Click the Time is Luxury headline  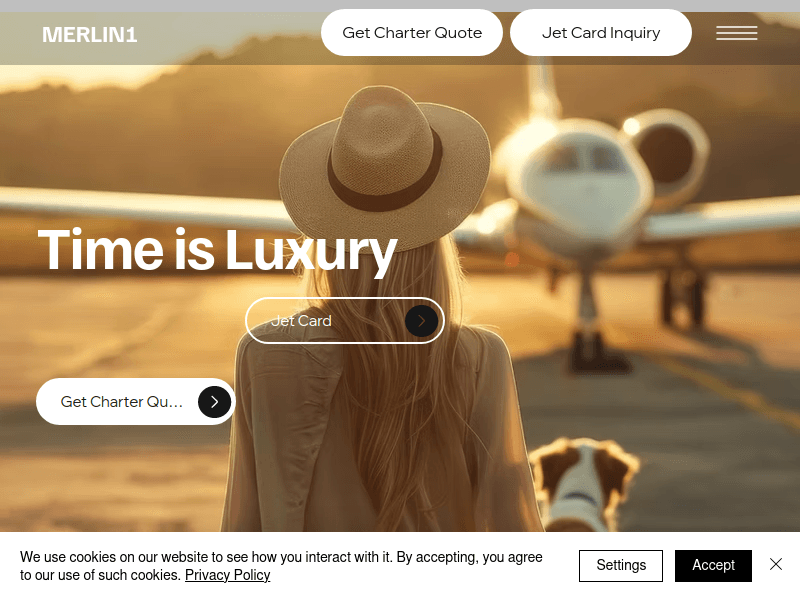point(217,250)
